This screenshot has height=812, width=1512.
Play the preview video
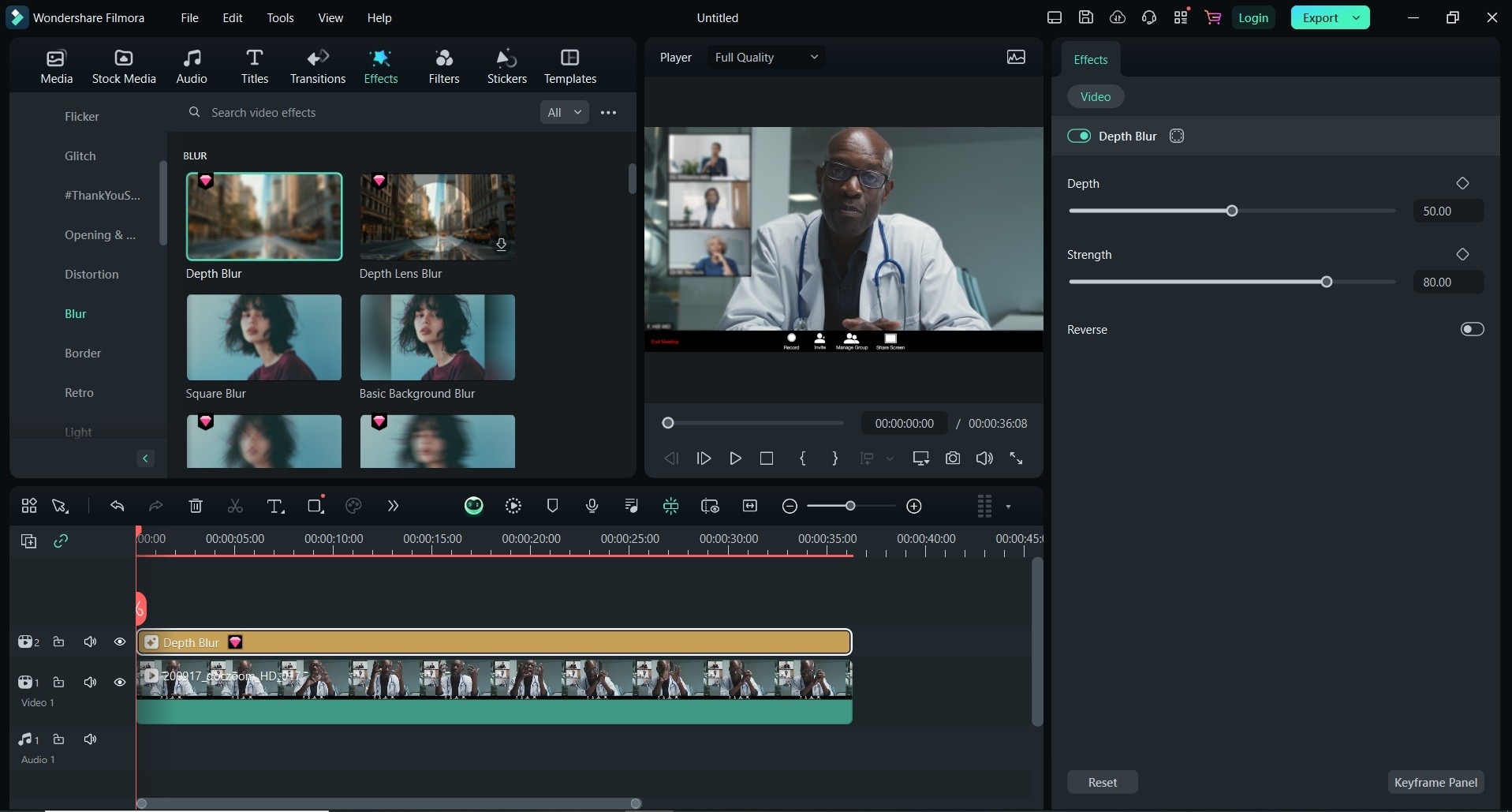tap(735, 458)
